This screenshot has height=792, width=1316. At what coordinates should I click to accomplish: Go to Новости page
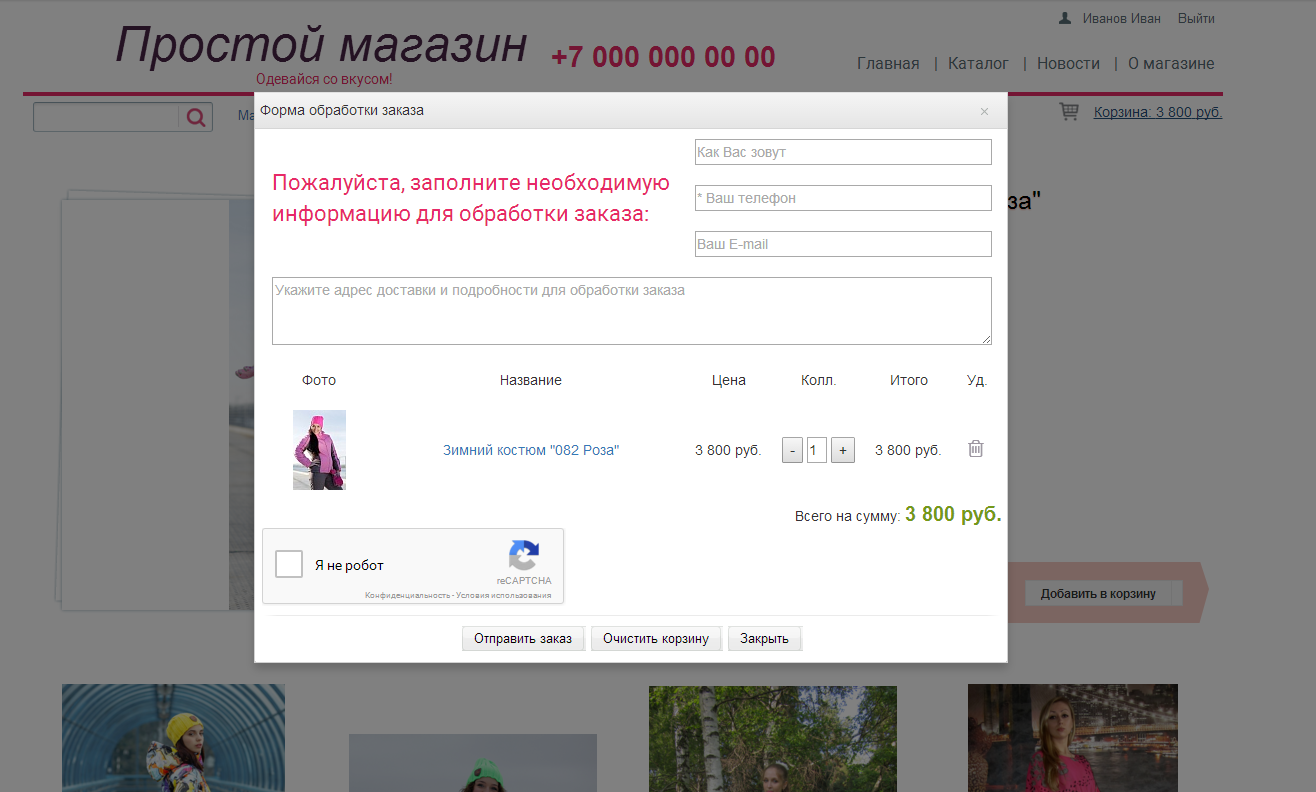(x=1068, y=63)
